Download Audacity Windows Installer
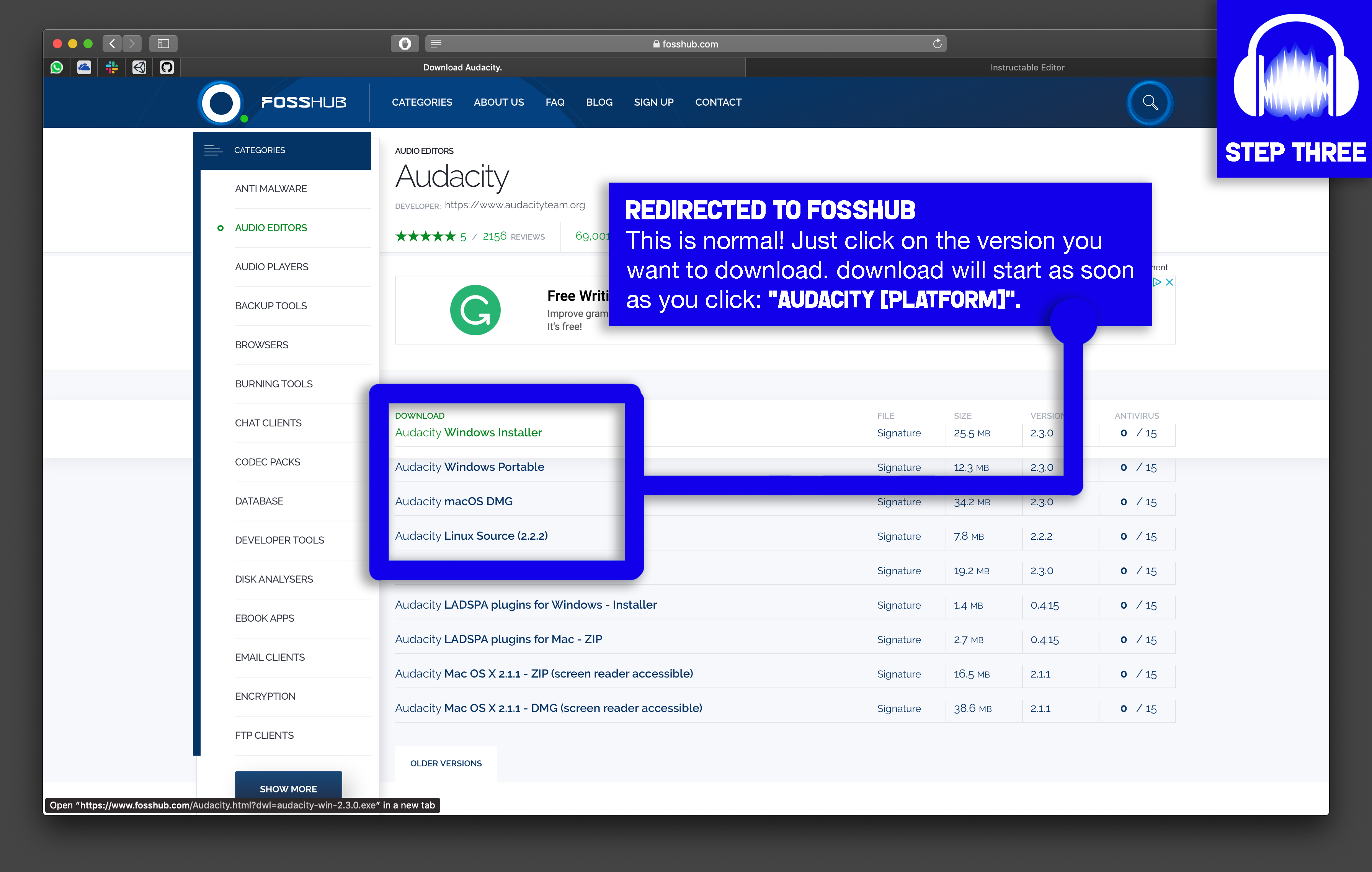 (468, 433)
